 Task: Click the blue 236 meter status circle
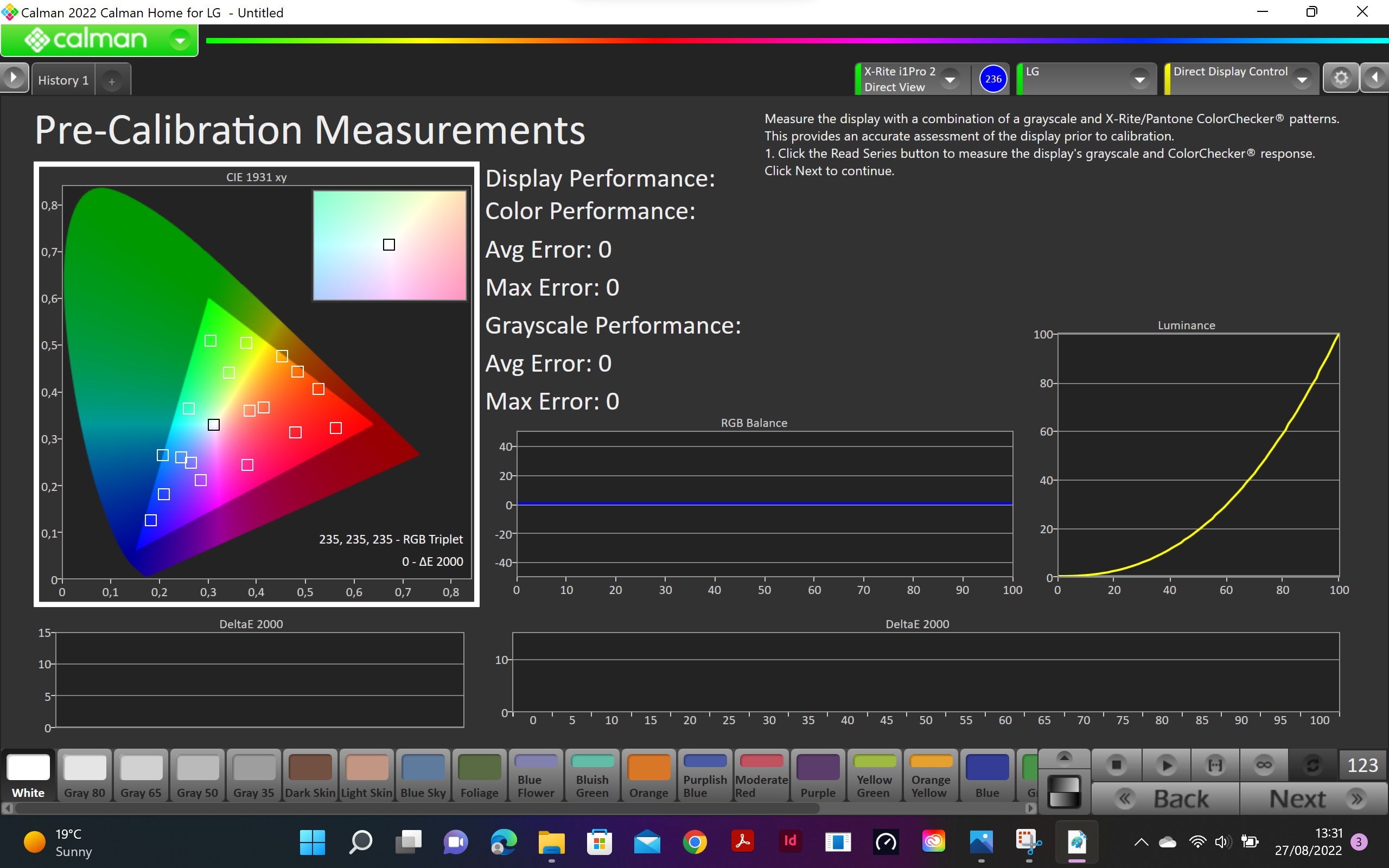993,79
